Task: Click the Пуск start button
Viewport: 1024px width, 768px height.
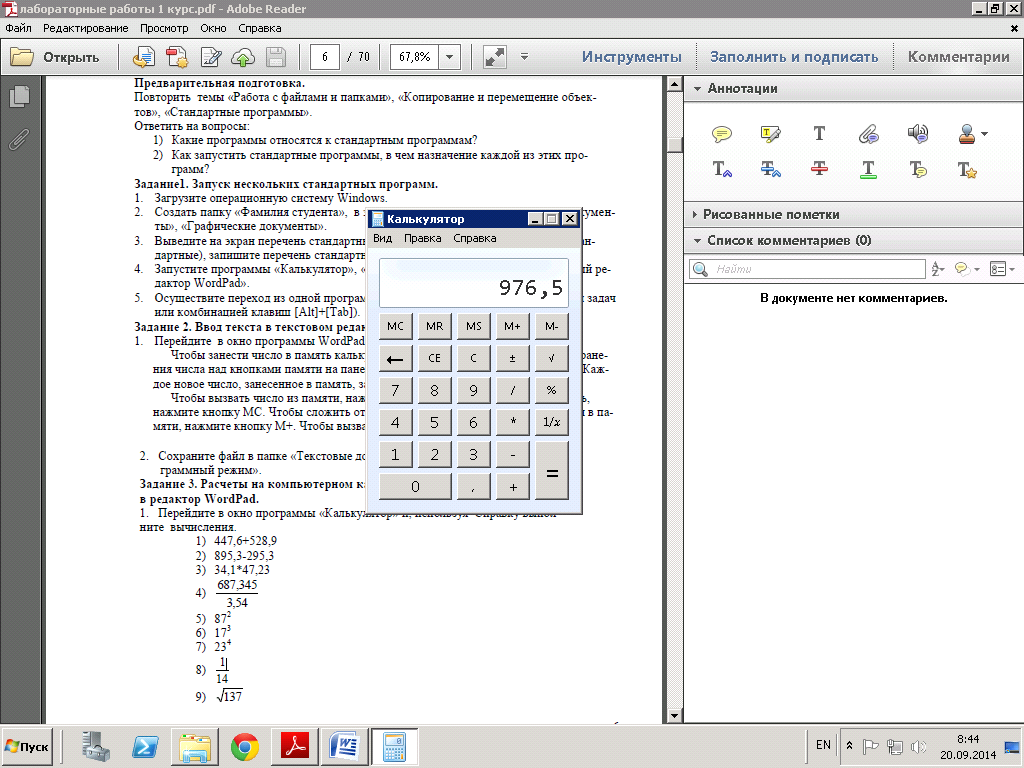Action: 27,746
